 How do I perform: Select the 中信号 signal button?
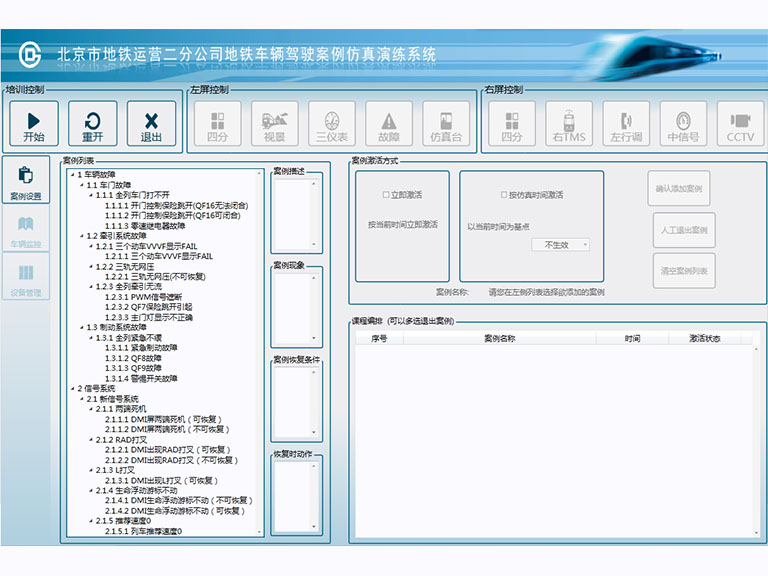point(683,123)
